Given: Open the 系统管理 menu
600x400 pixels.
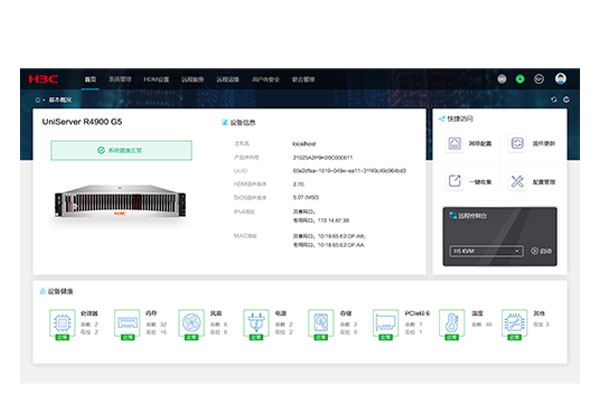Looking at the screenshot, I should pyautogui.click(x=120, y=80).
